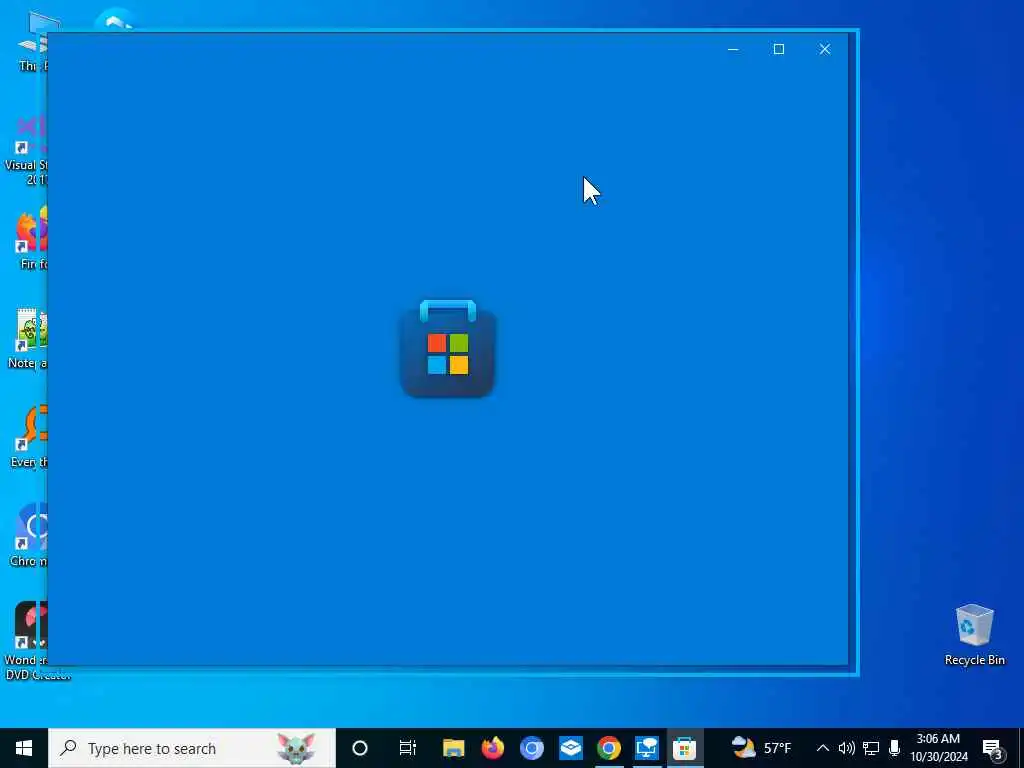Show hidden system tray icons
Screen dimensions: 1024x768
(823, 748)
